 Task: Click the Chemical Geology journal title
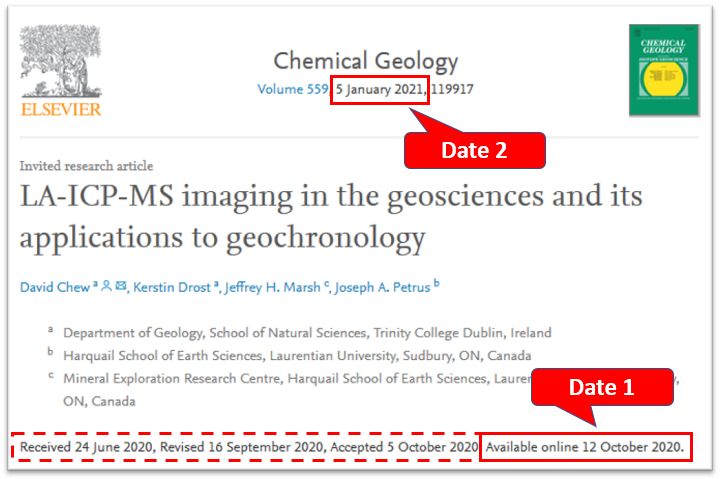(365, 61)
